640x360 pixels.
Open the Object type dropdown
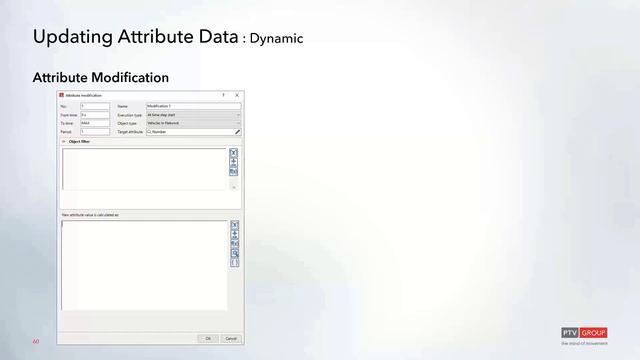pos(193,123)
